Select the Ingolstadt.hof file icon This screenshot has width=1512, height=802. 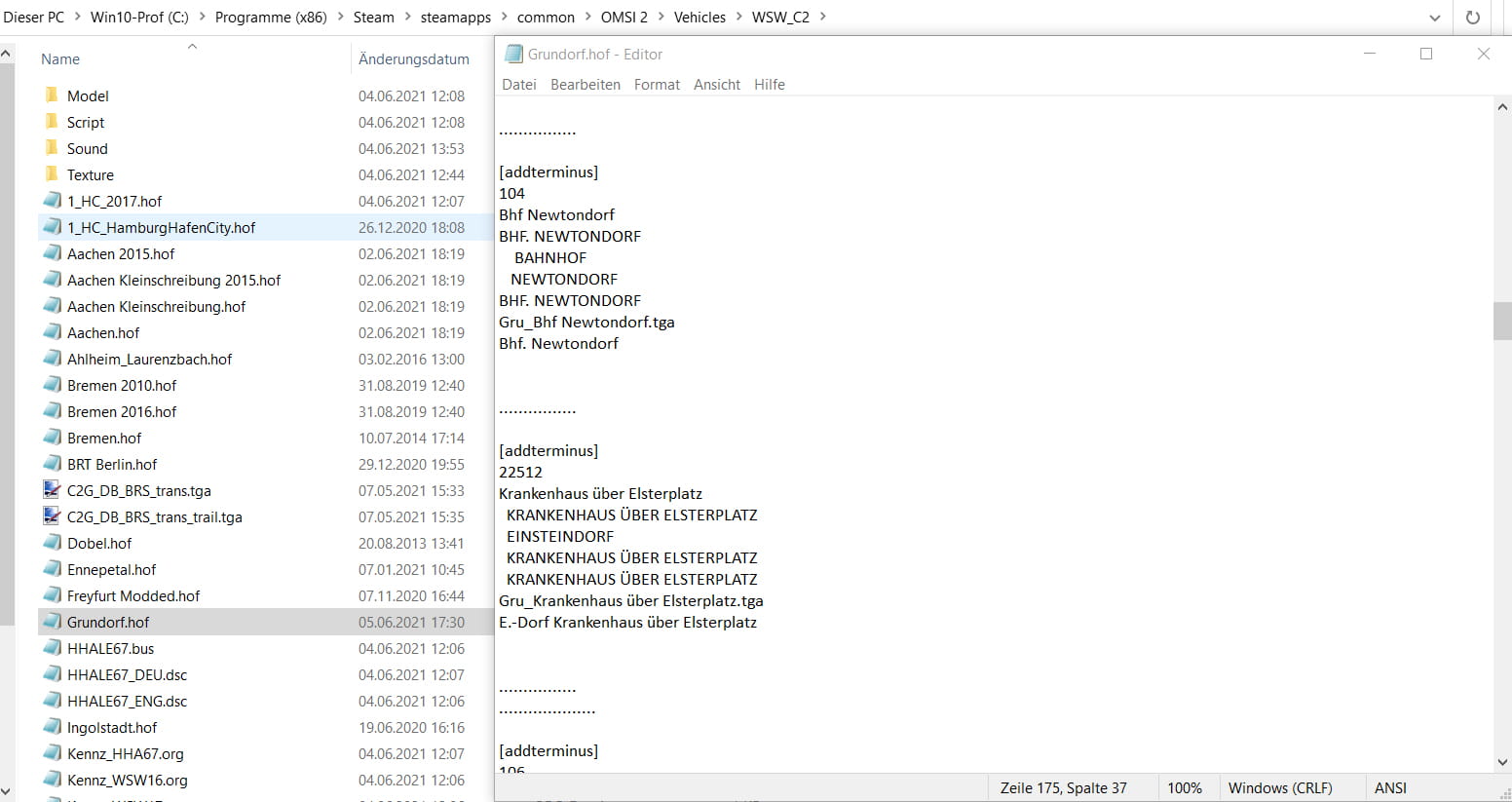pyautogui.click(x=52, y=727)
